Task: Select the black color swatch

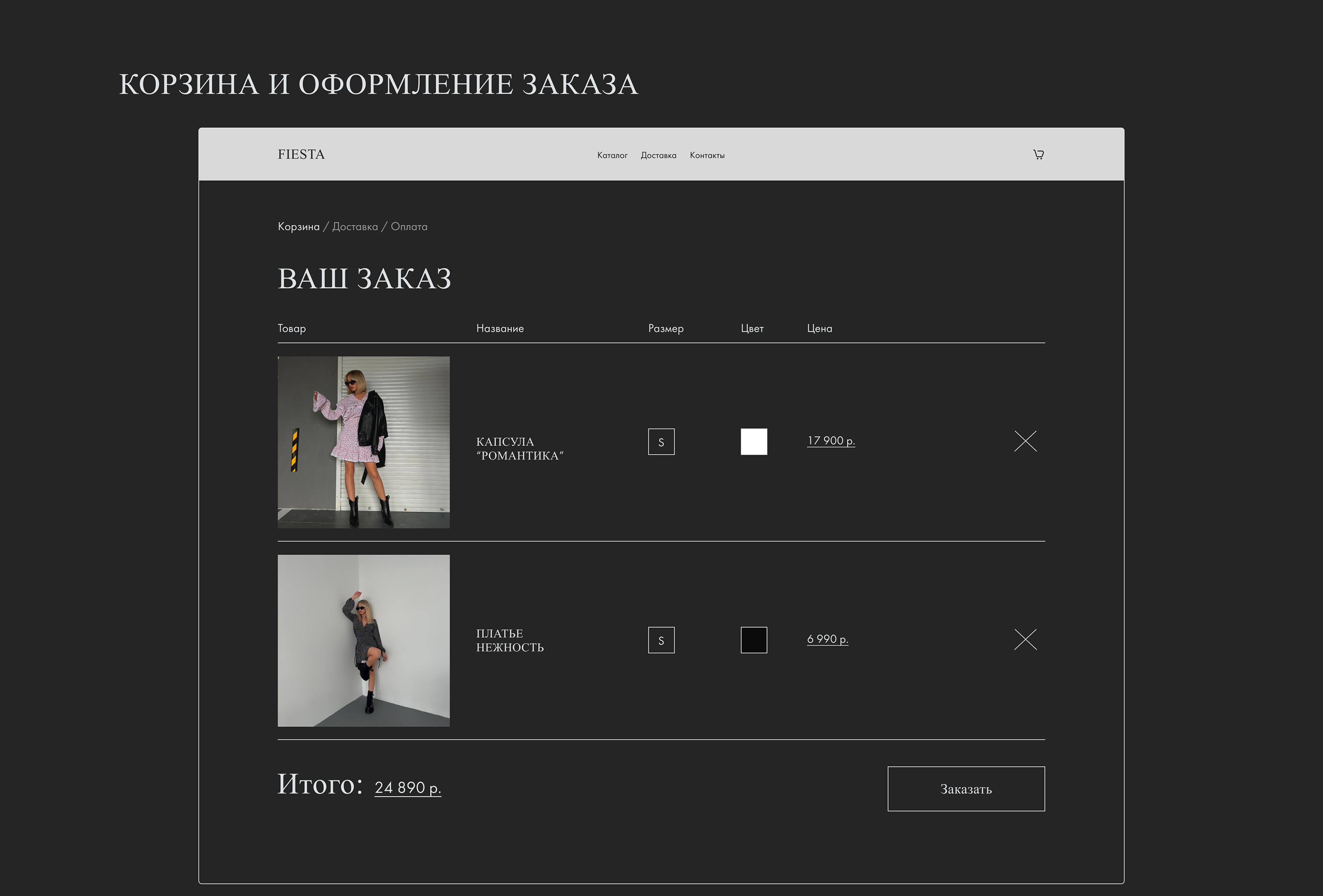Action: (x=753, y=640)
